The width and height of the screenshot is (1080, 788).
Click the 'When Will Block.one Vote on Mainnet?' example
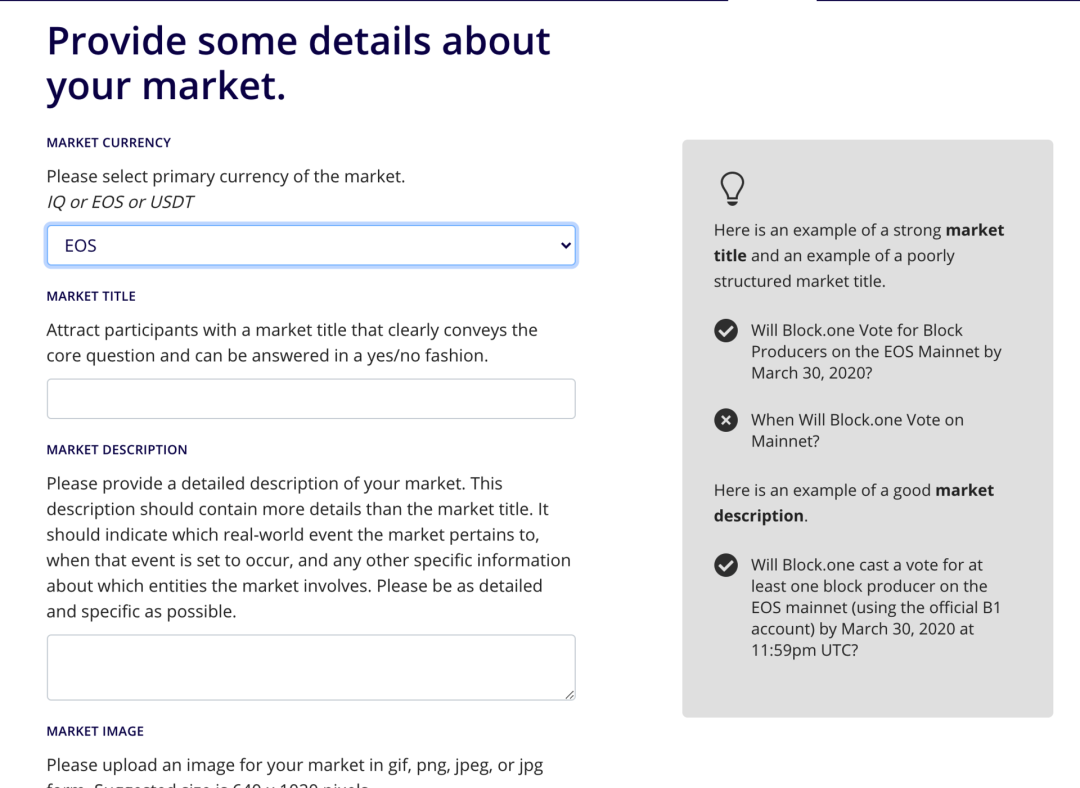click(x=857, y=431)
